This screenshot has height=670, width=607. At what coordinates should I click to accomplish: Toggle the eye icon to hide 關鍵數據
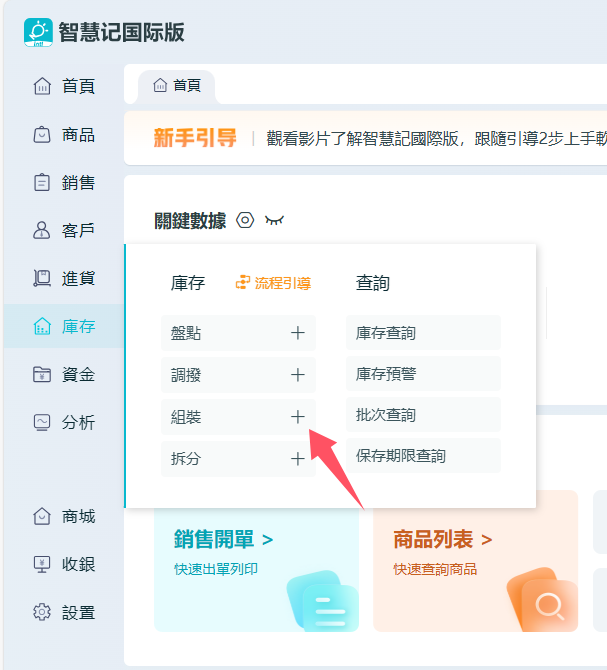274,220
